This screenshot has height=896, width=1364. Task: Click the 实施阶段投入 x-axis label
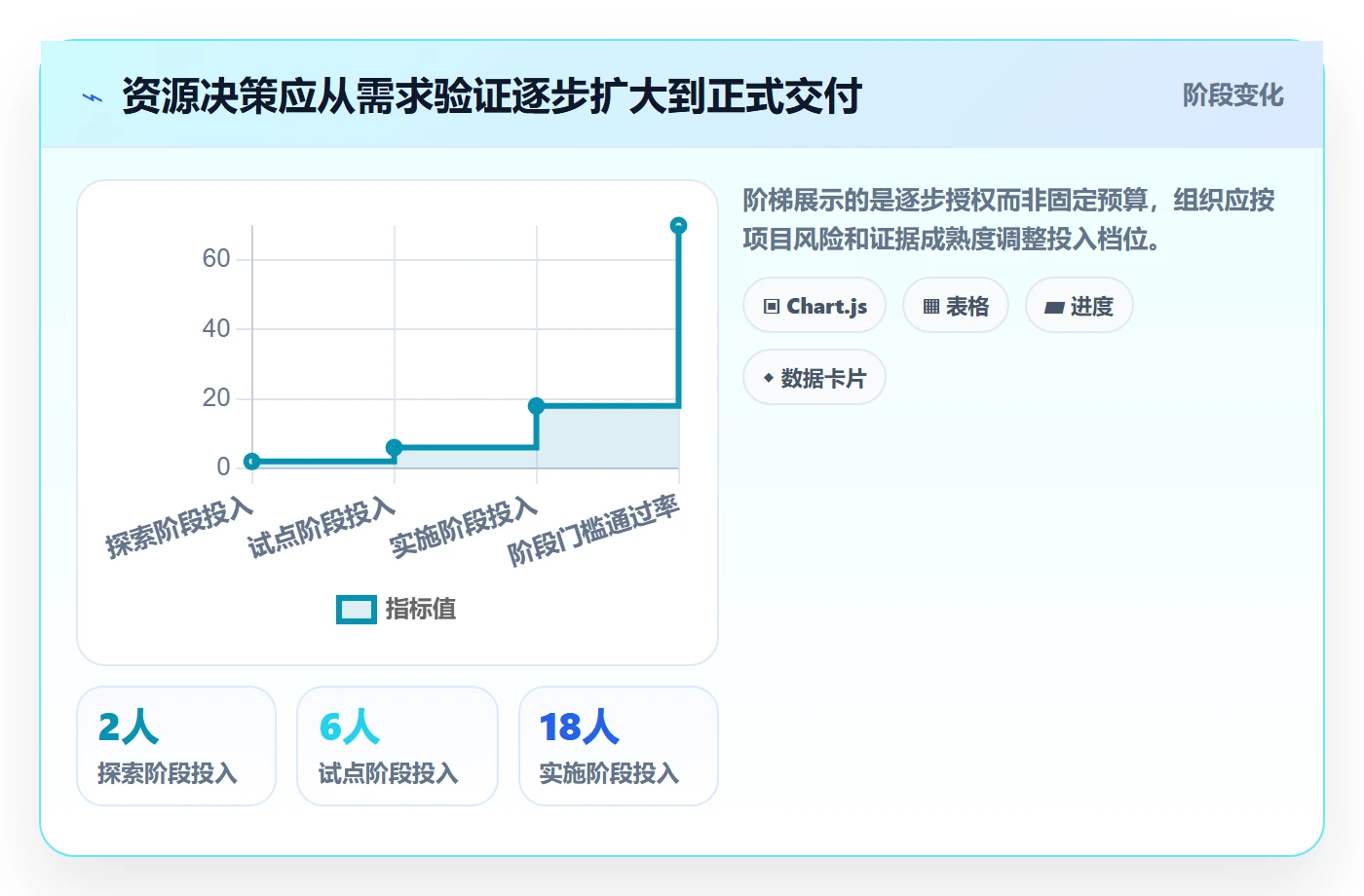pyautogui.click(x=465, y=527)
